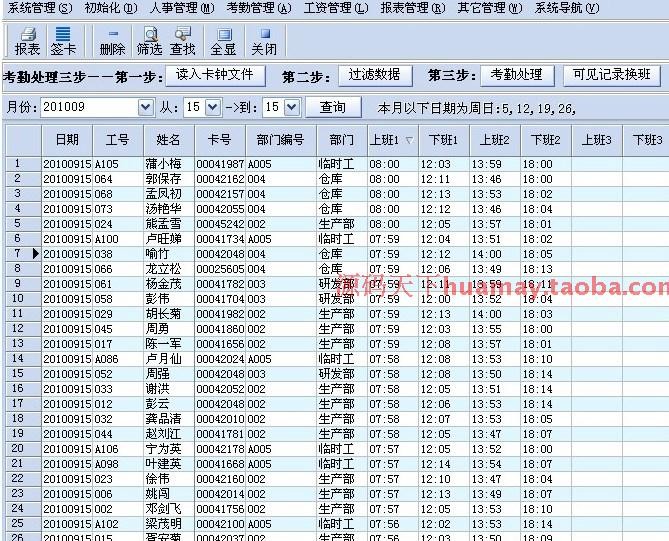Viewport: 669px width, 541px height.
Task: Click the name cell 汤艳华
Action: (x=169, y=209)
